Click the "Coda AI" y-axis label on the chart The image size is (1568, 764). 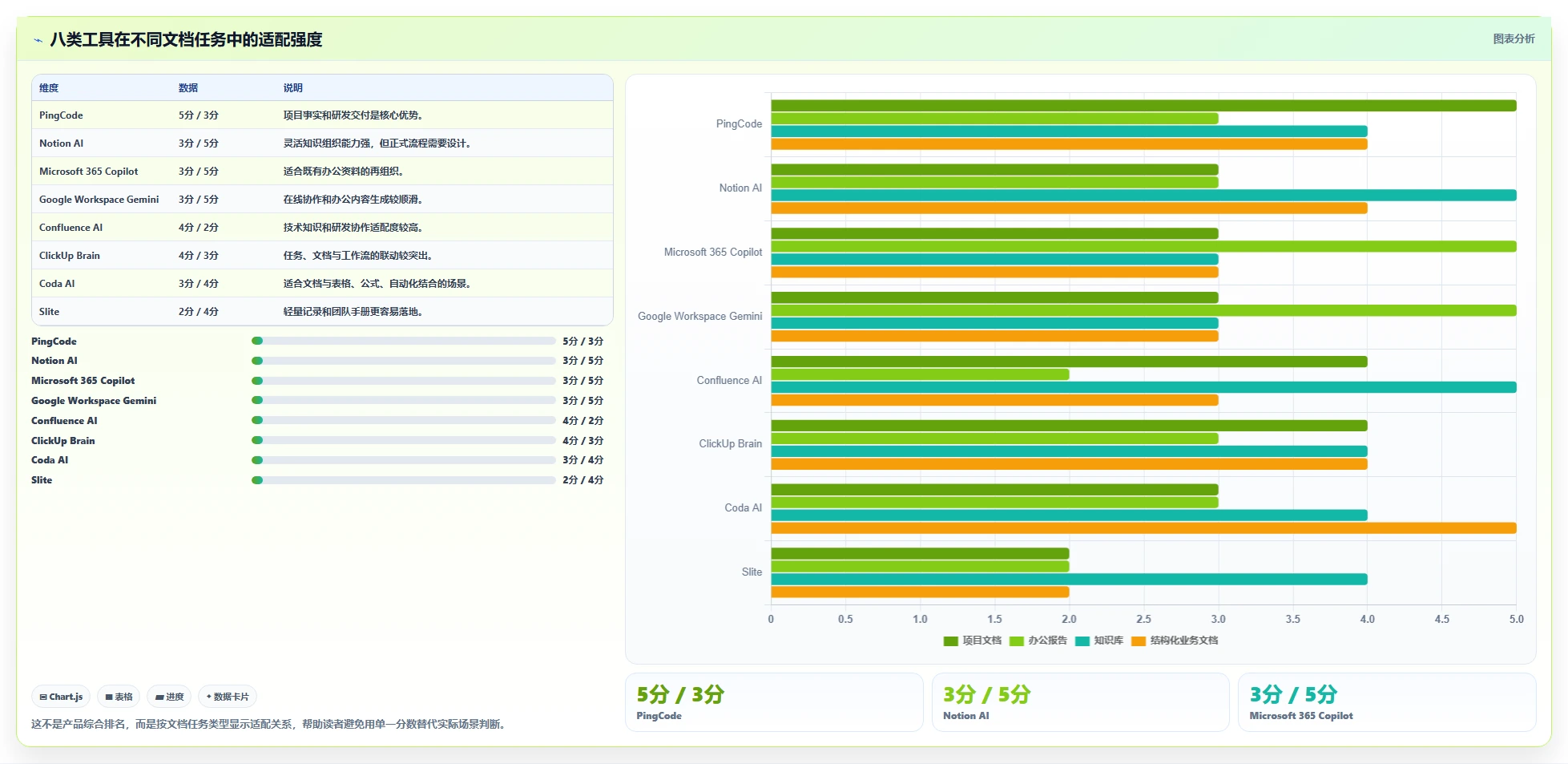tap(744, 508)
